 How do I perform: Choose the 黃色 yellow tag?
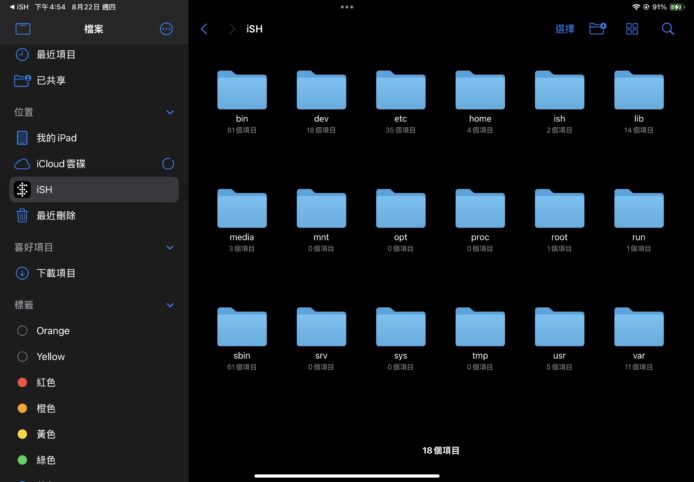[46, 434]
